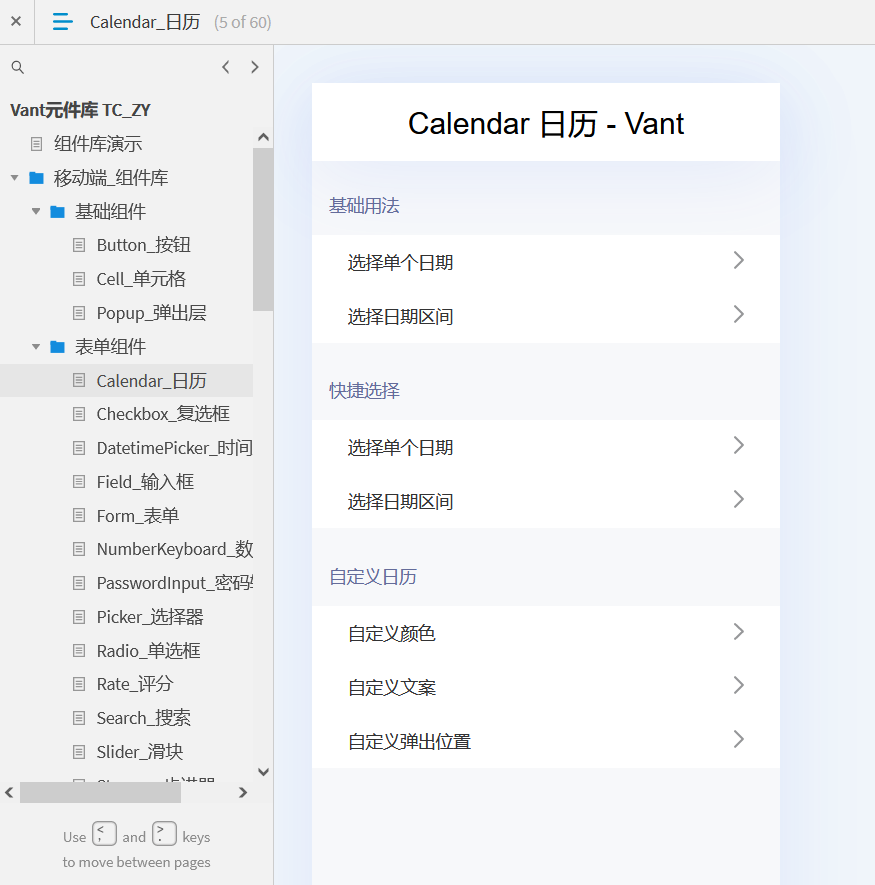Click page icon beside 组件库演示
The image size is (875, 885).
(x=36, y=144)
